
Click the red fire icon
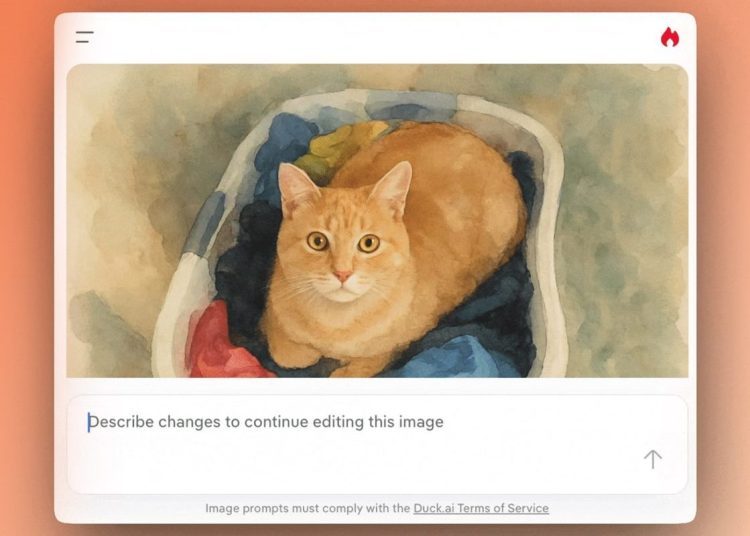click(x=670, y=37)
